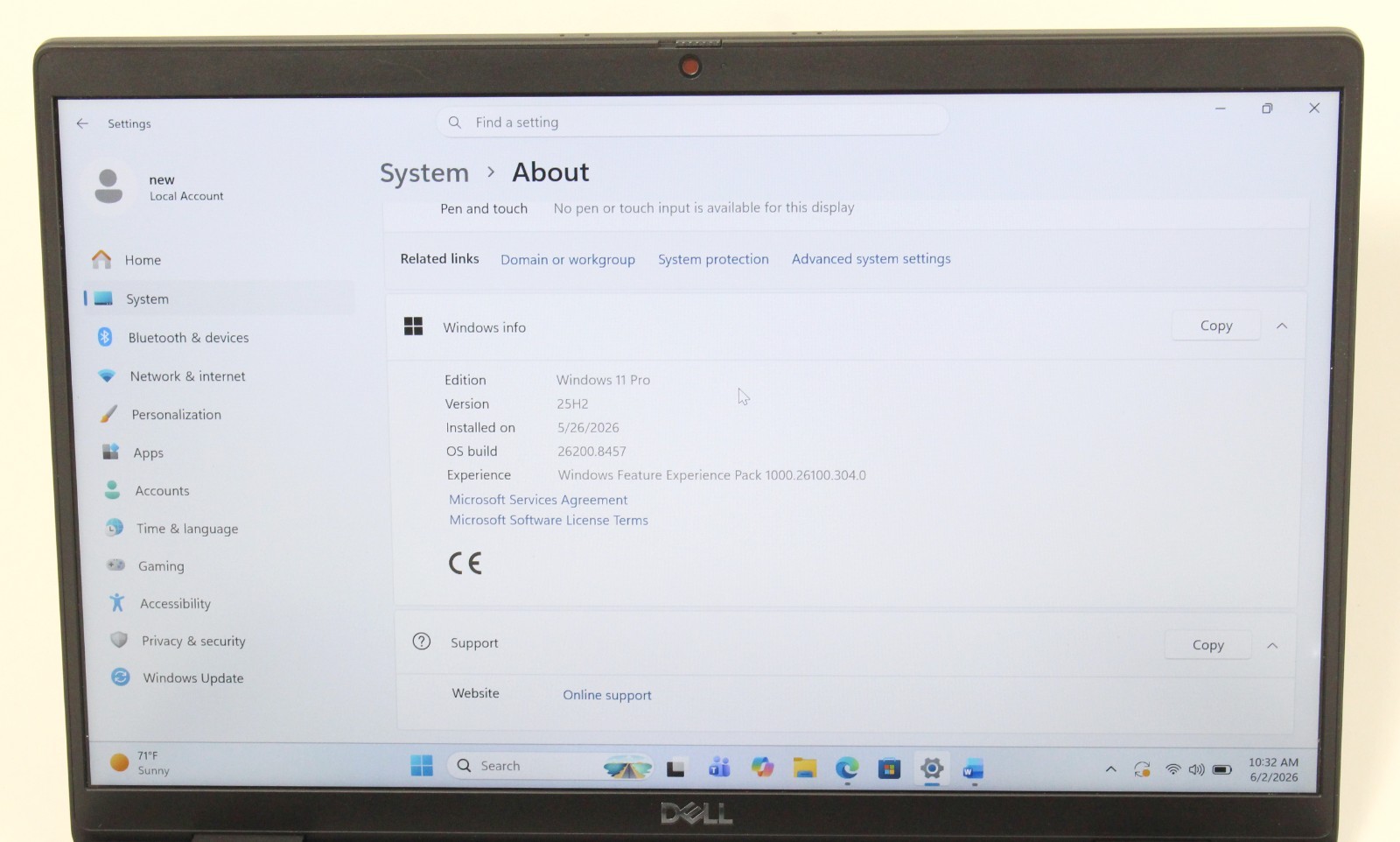Screen dimensions: 1400x842
Task: Click the Gaming controller icon
Action: (x=115, y=565)
